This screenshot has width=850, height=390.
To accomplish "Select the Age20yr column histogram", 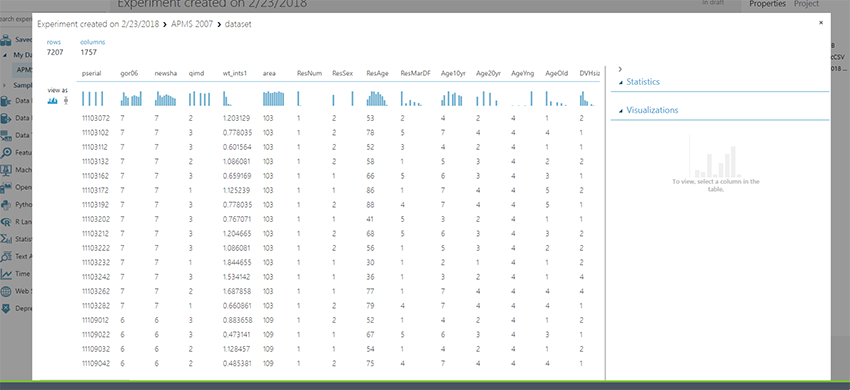I will pos(487,99).
